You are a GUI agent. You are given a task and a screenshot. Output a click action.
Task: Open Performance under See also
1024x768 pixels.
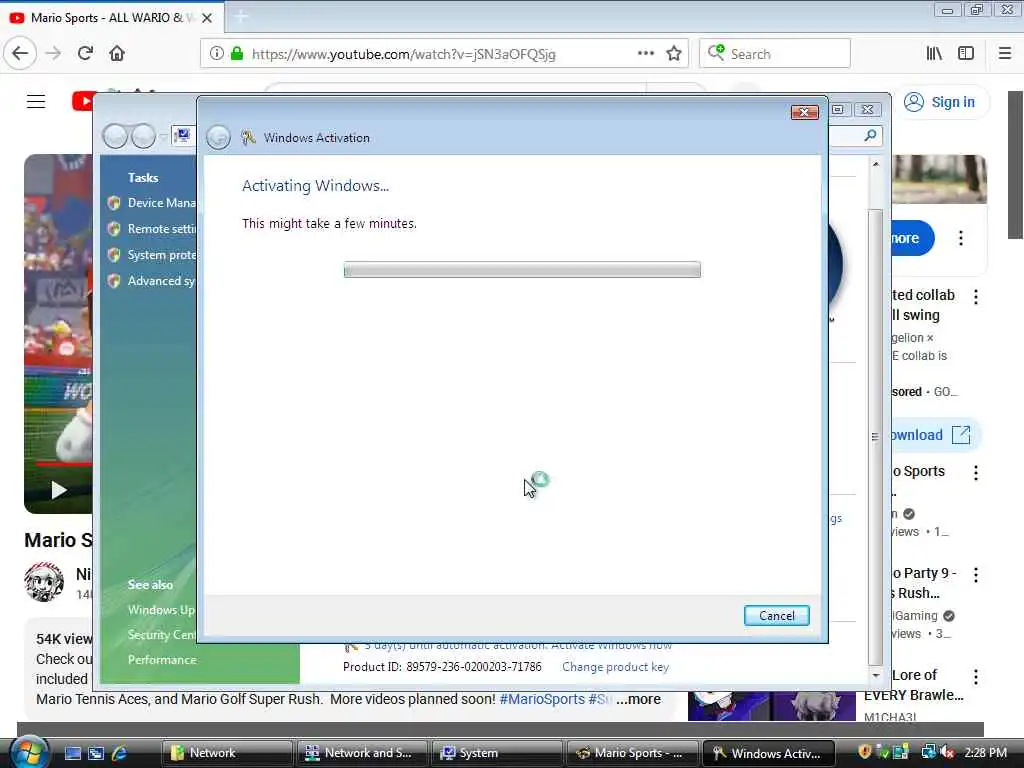[x=162, y=660]
